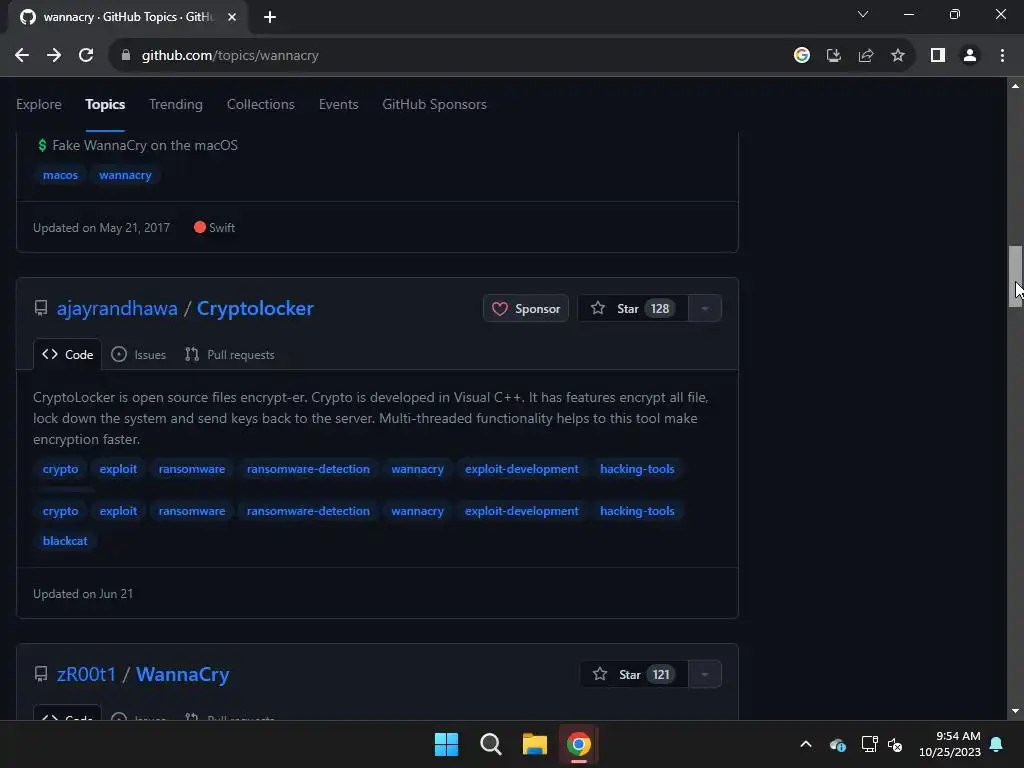
Task: Click the Chrome icon in the taskbar
Action: [579, 744]
